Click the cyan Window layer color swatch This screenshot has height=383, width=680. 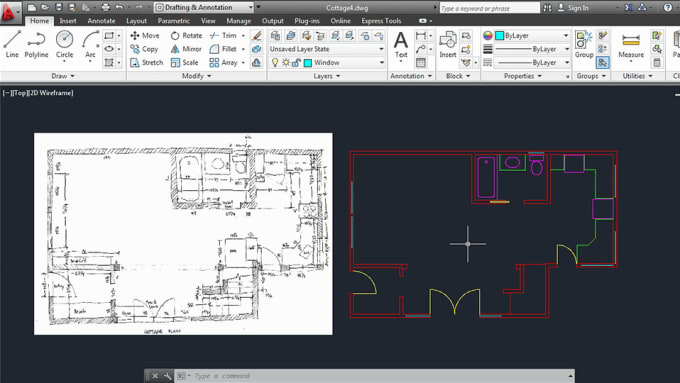click(308, 63)
